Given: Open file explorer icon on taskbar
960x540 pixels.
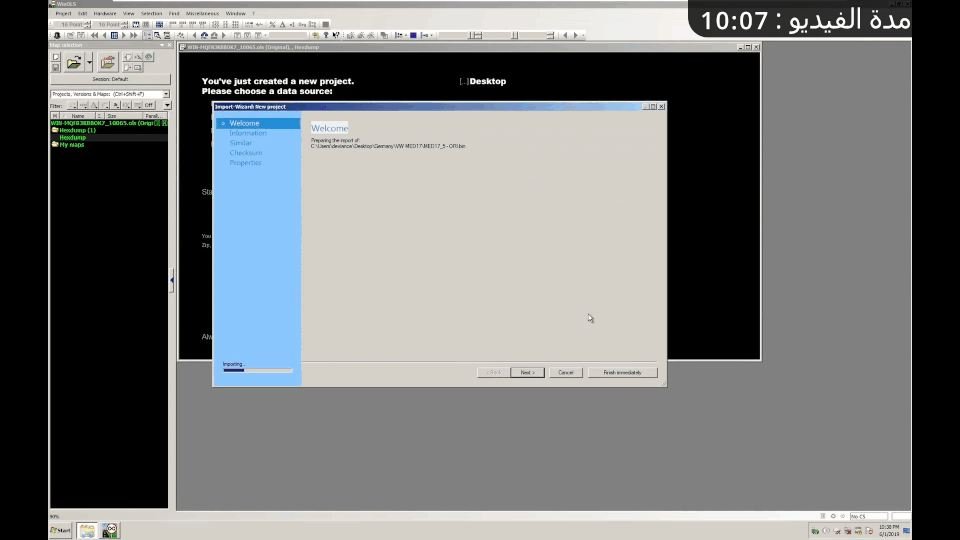Looking at the screenshot, I should coord(86,530).
